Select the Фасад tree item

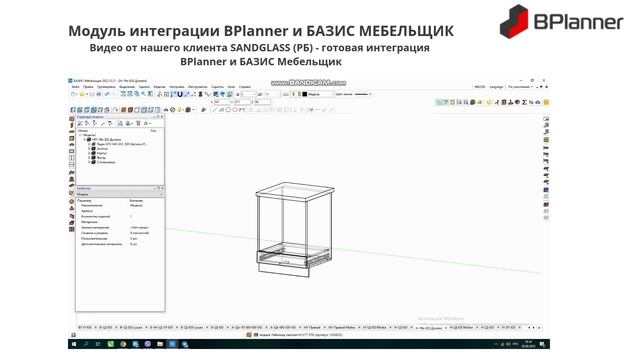pyautogui.click(x=101, y=158)
